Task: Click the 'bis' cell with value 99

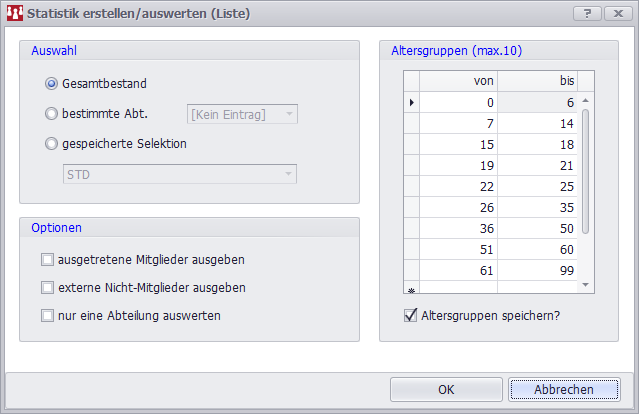Action: coord(537,270)
